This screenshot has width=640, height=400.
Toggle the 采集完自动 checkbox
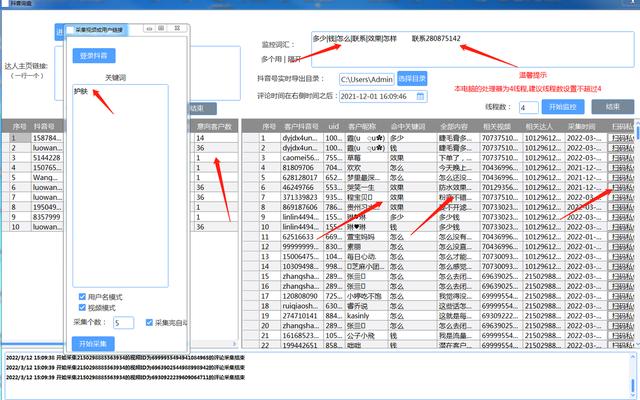pos(149,323)
